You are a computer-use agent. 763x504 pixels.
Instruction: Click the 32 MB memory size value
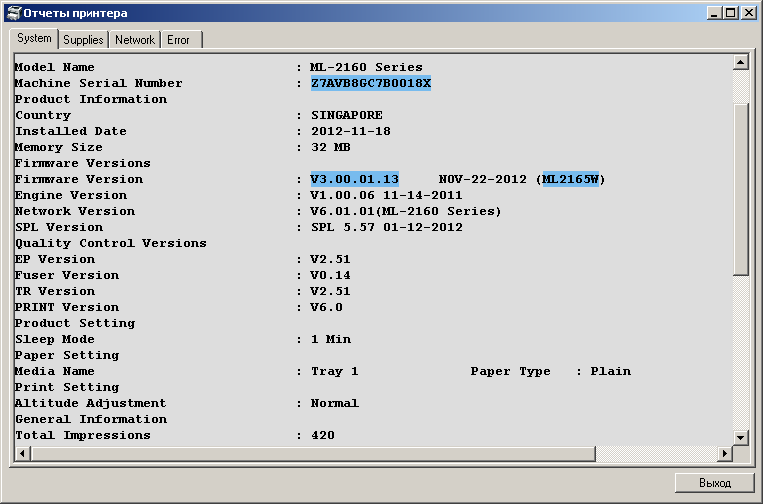pyautogui.click(x=331, y=147)
